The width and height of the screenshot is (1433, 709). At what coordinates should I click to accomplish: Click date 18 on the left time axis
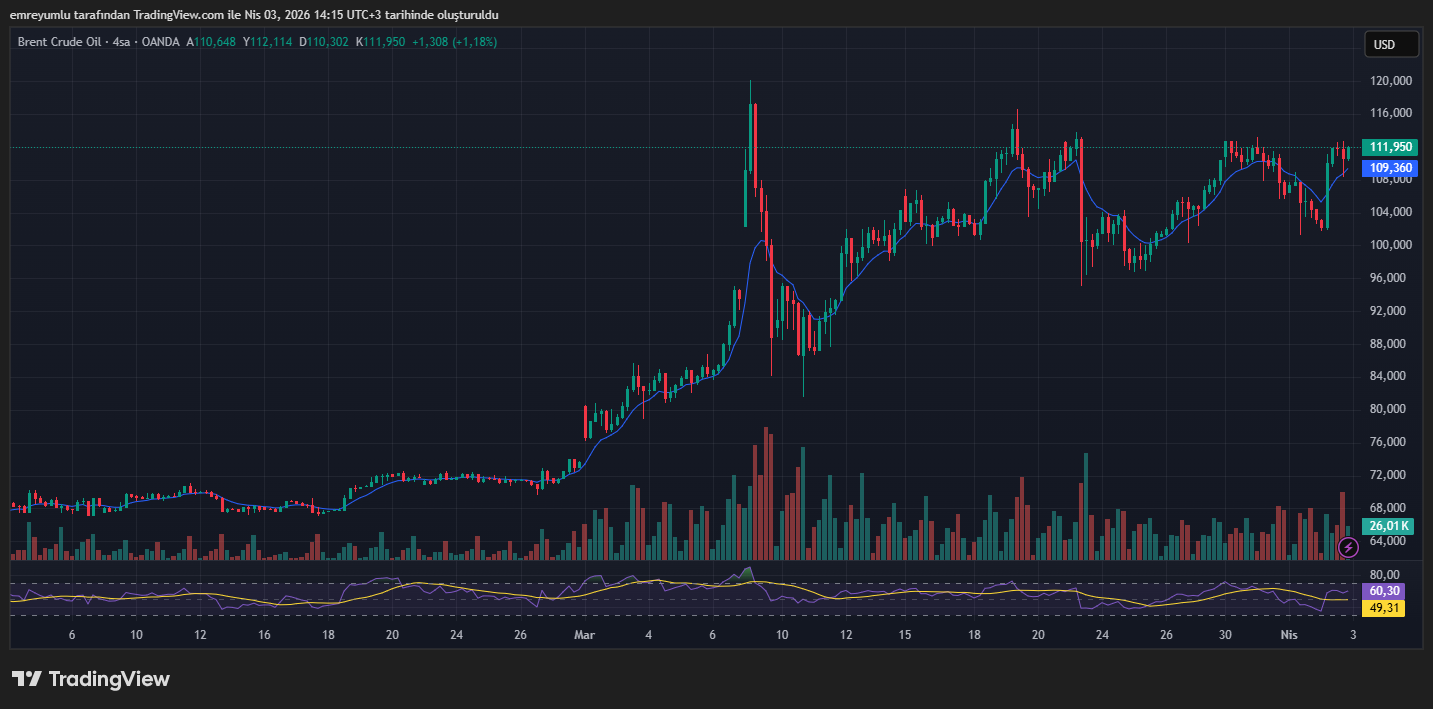(x=328, y=635)
